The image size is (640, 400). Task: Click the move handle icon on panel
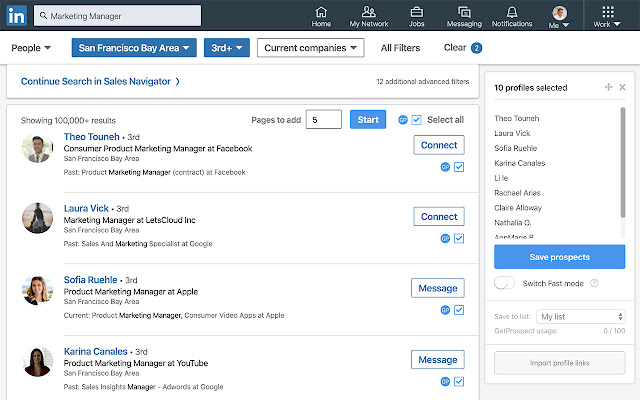pyautogui.click(x=608, y=88)
